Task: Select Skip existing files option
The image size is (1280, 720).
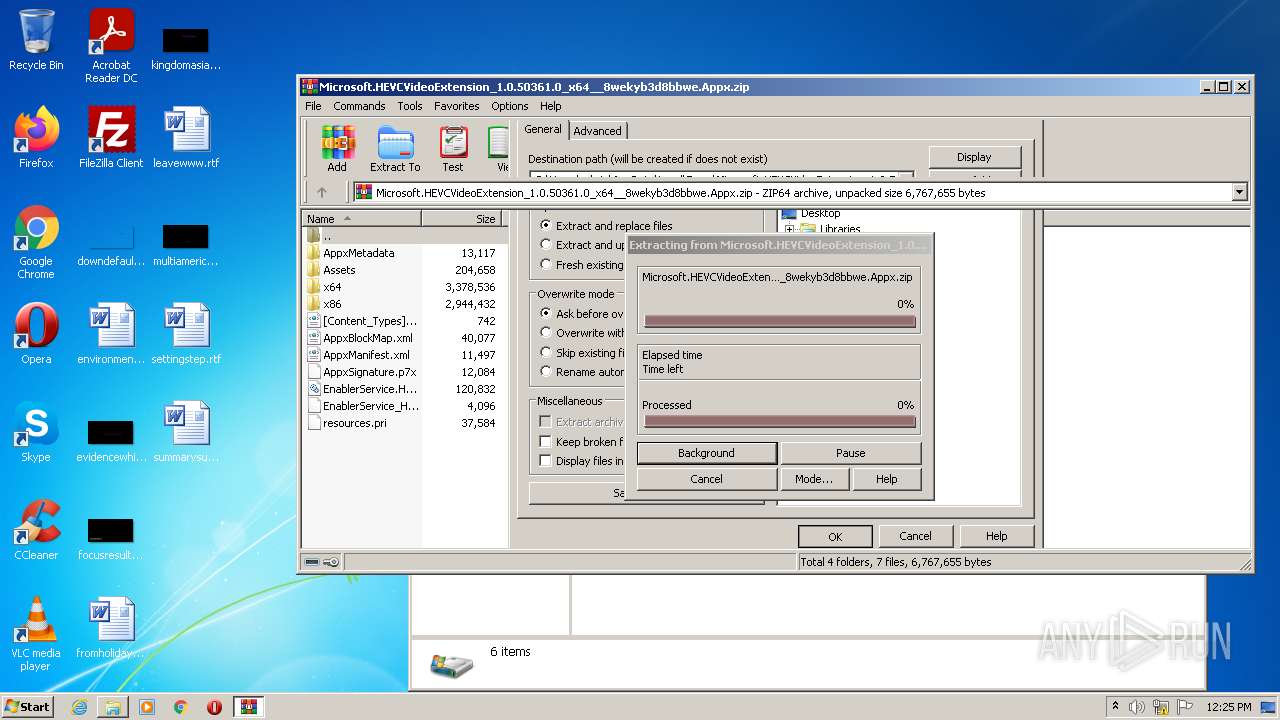Action: tap(582, 353)
